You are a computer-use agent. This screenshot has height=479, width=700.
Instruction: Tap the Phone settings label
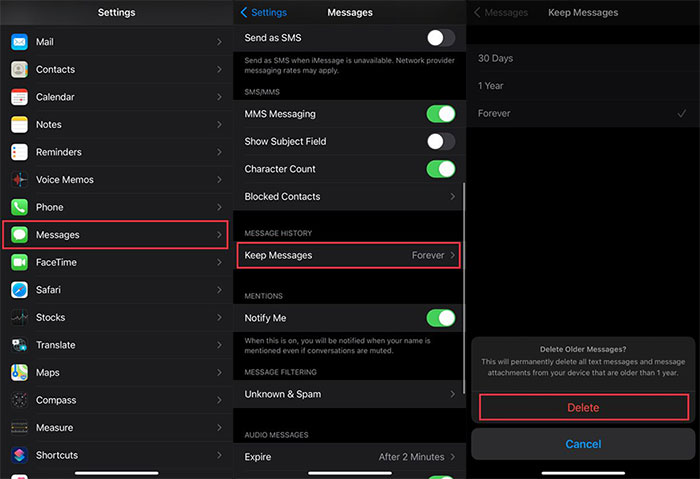[50, 207]
